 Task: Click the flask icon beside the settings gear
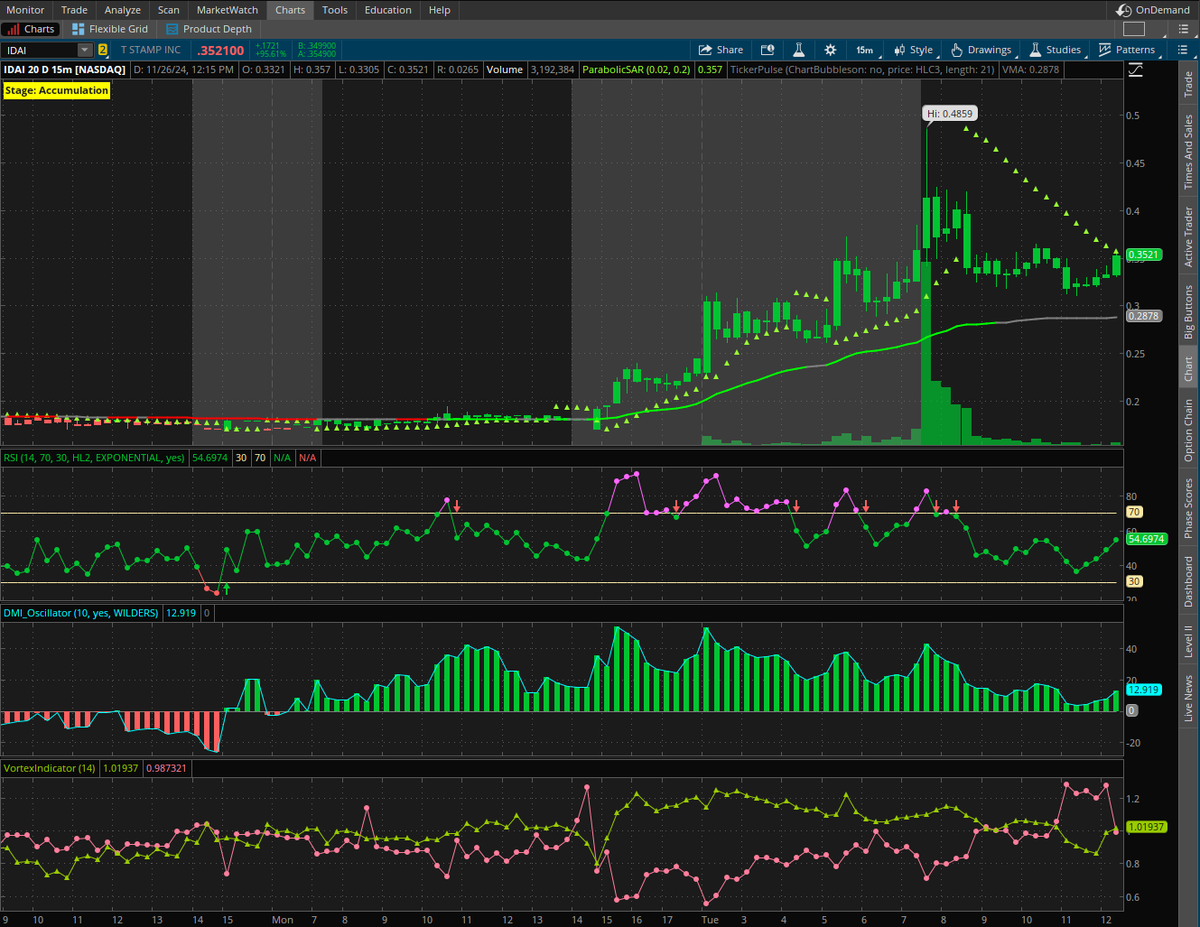799,50
